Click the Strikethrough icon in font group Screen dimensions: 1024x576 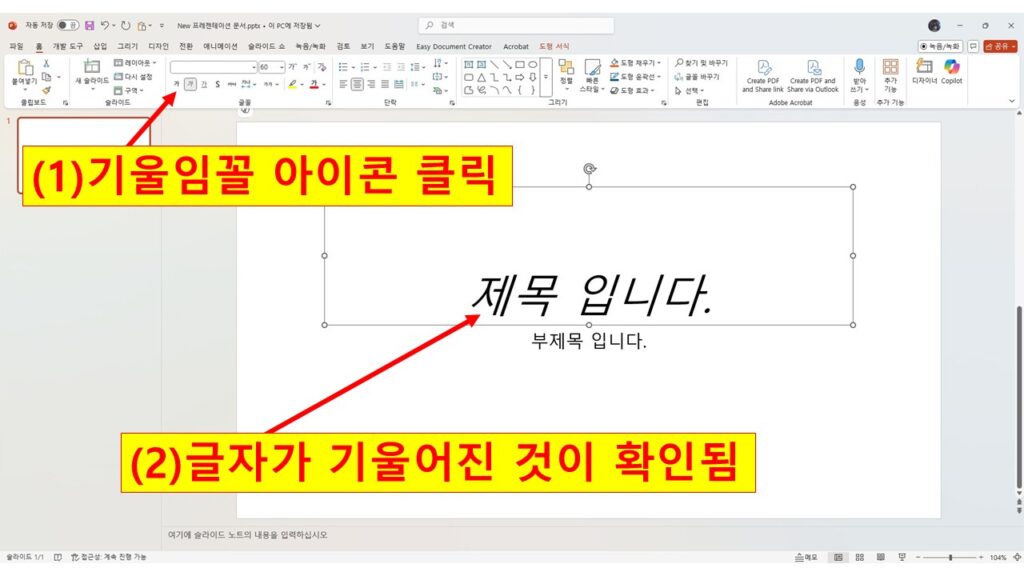[232, 84]
